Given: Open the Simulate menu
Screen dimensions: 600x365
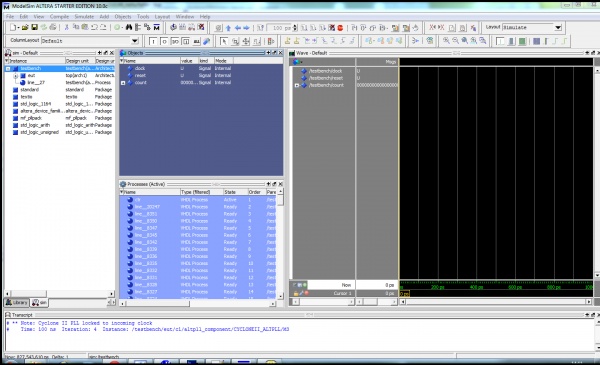Looking at the screenshot, I should tap(84, 17).
